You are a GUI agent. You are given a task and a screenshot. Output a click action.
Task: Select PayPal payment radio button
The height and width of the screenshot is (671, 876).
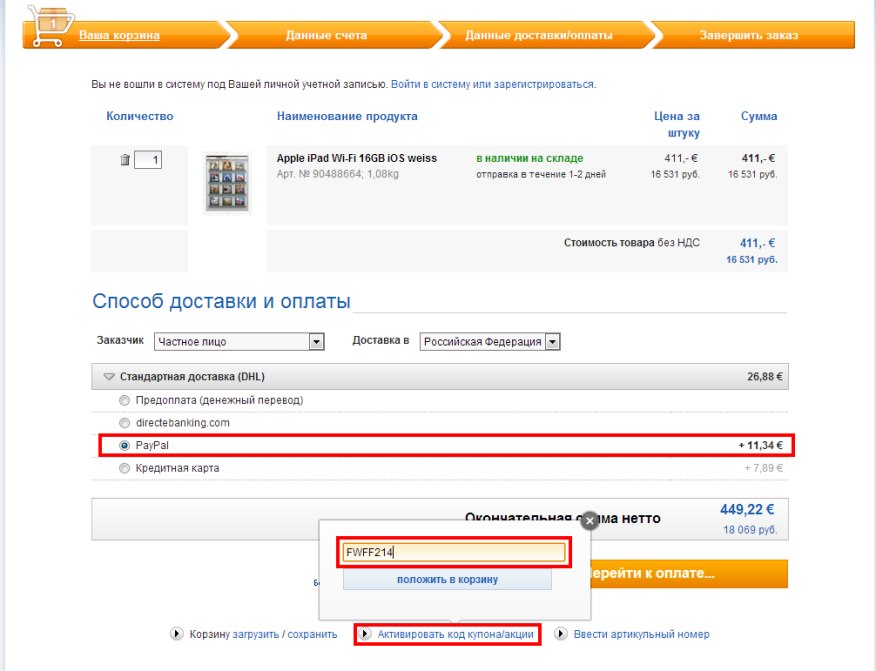(124, 445)
